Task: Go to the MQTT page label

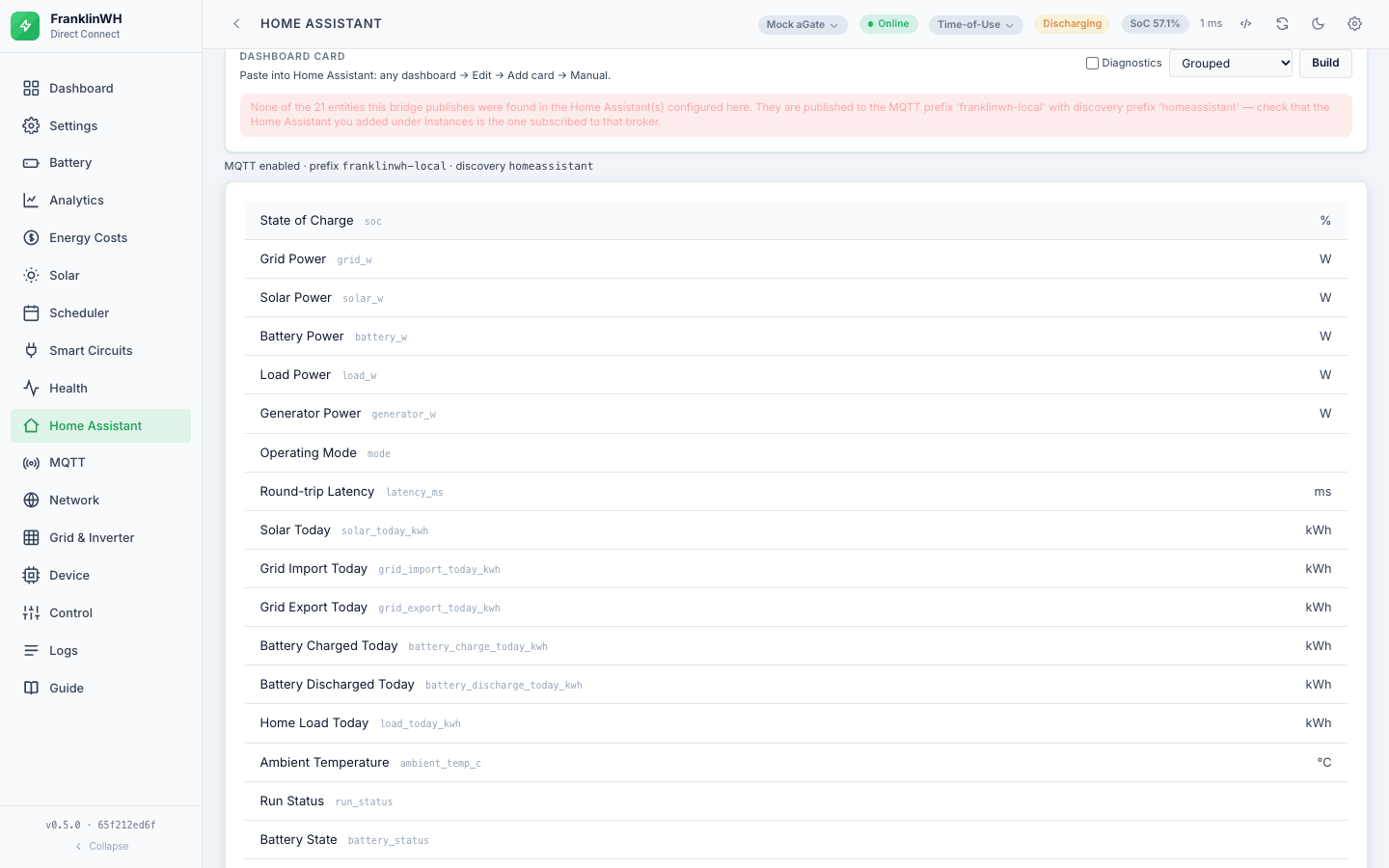Action: (68, 463)
